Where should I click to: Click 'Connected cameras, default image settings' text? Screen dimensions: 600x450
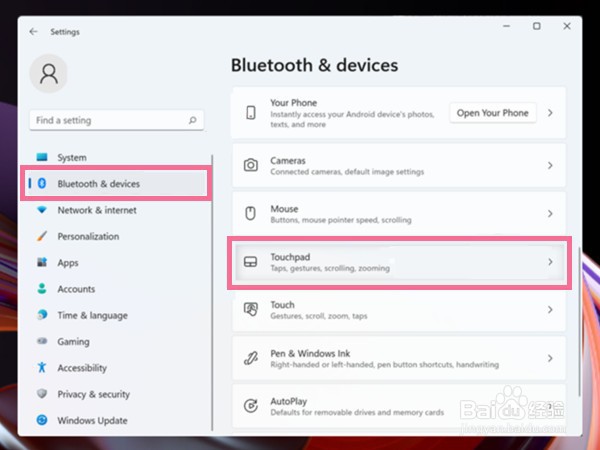pyautogui.click(x=347, y=172)
